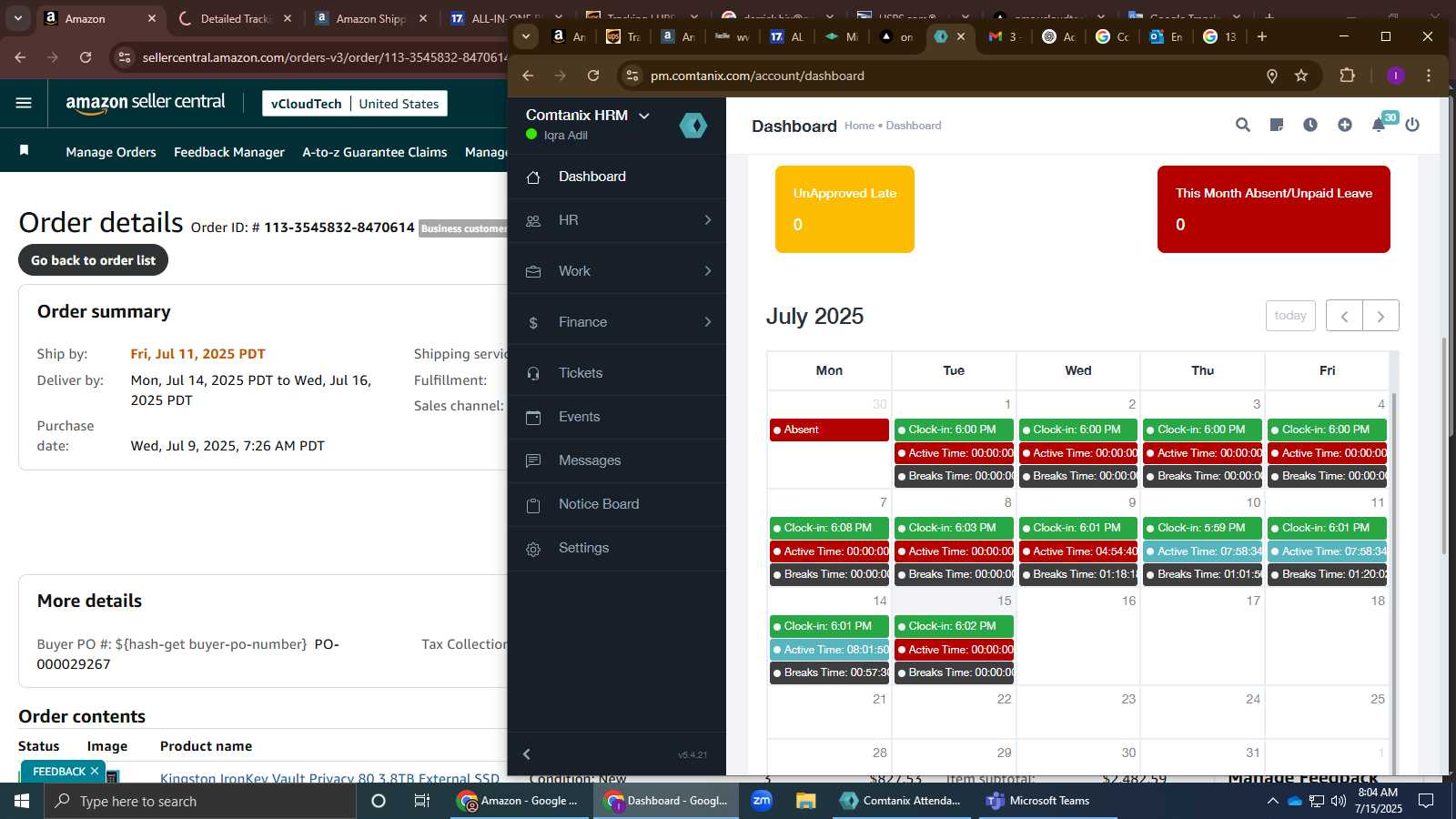Click Clock-in: 6:02 PM on July 15
Image resolution: width=1456 pixels, height=819 pixels.
[x=954, y=626]
